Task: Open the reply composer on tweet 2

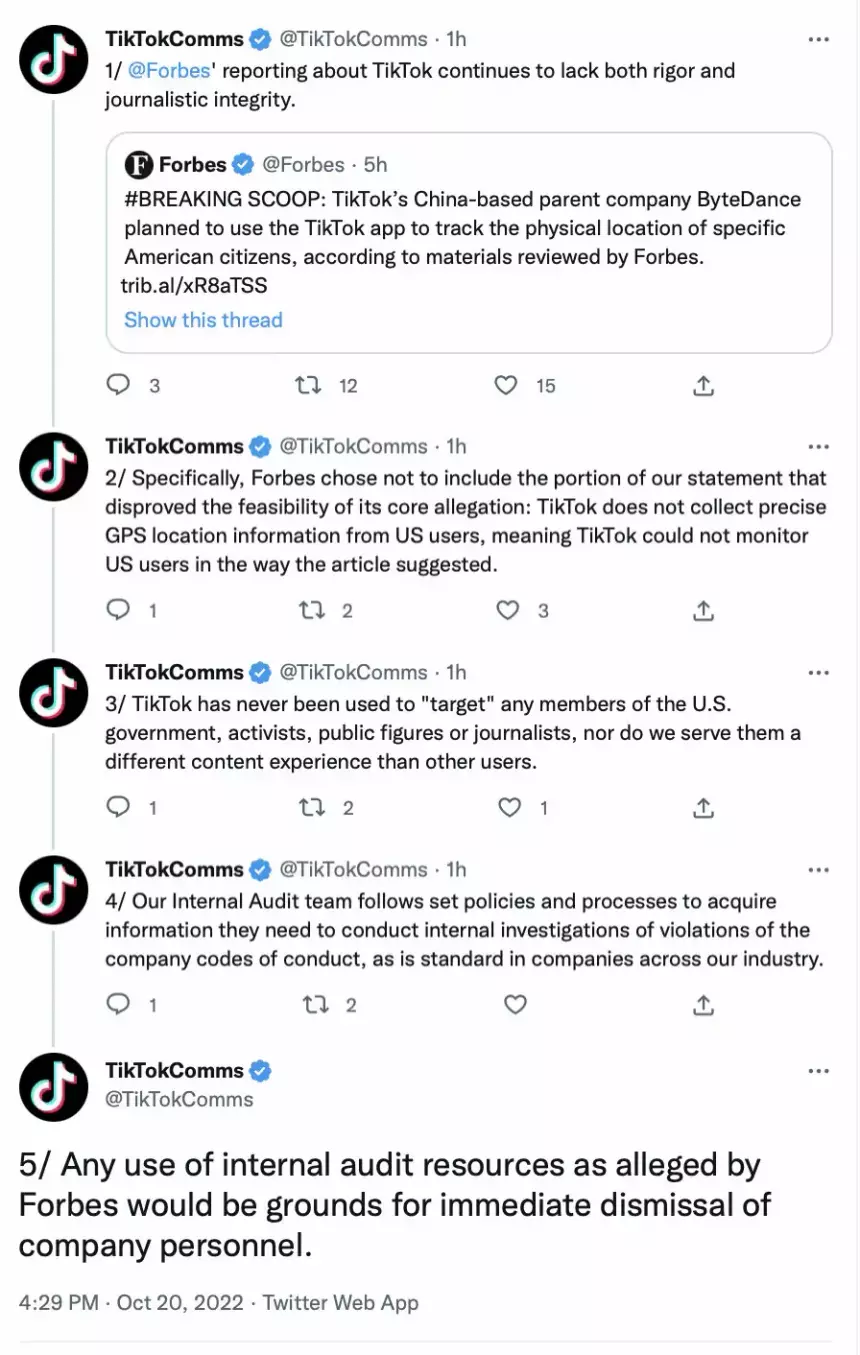Action: click(x=118, y=610)
